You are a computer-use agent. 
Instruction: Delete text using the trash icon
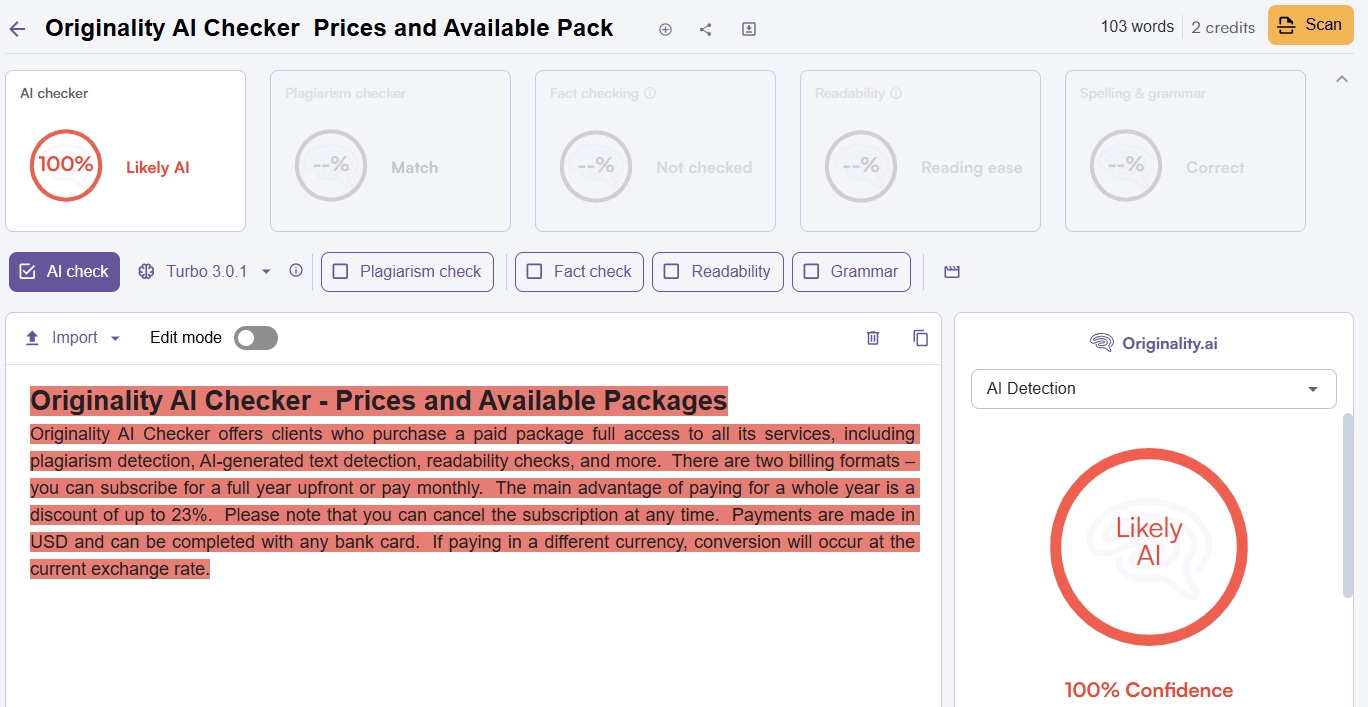click(873, 338)
